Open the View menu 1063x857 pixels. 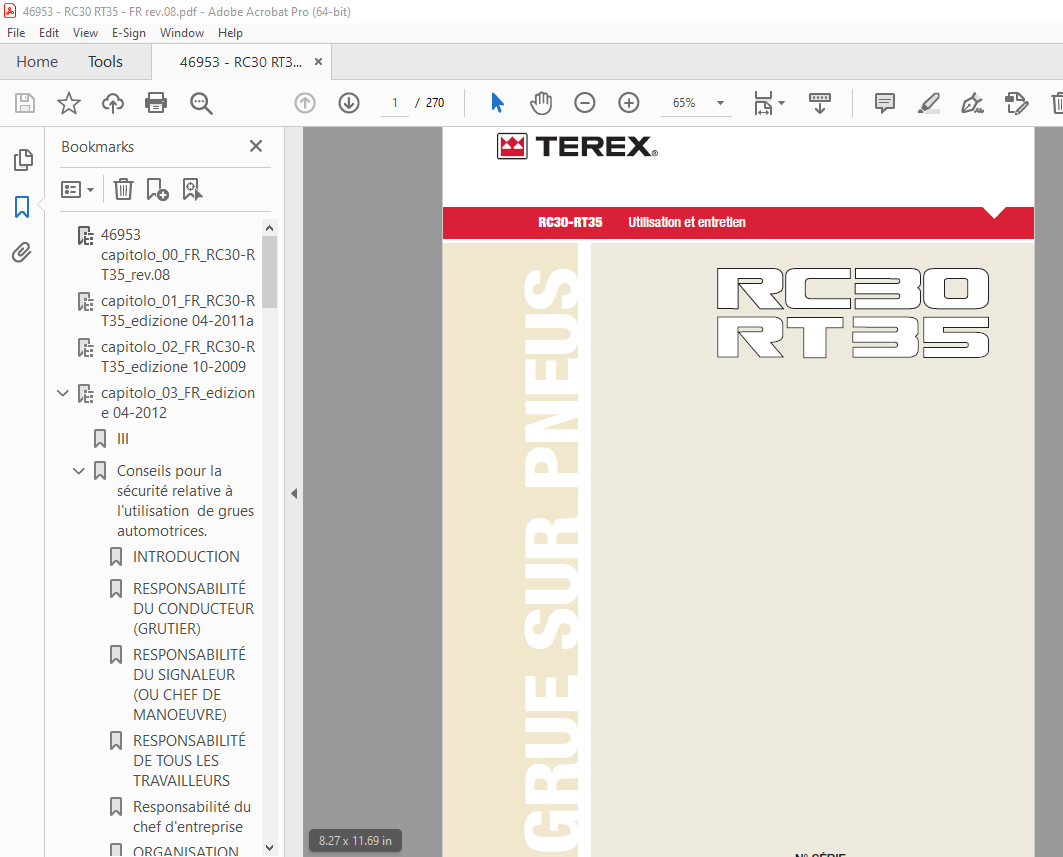[x=85, y=33]
